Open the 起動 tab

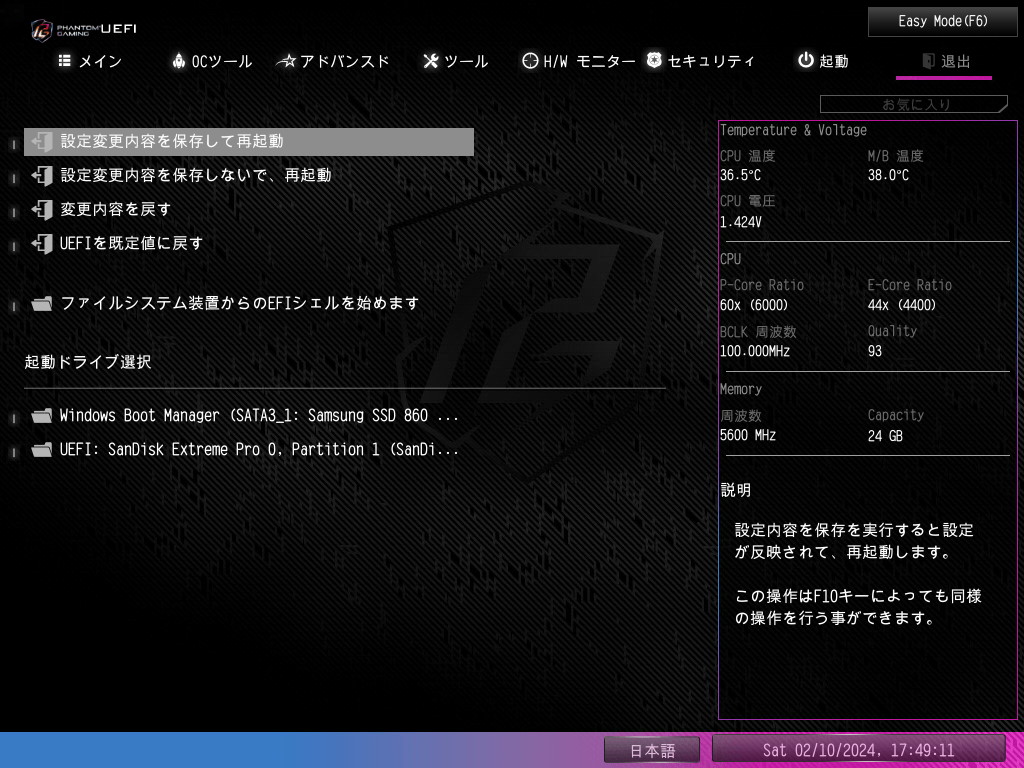[823, 61]
